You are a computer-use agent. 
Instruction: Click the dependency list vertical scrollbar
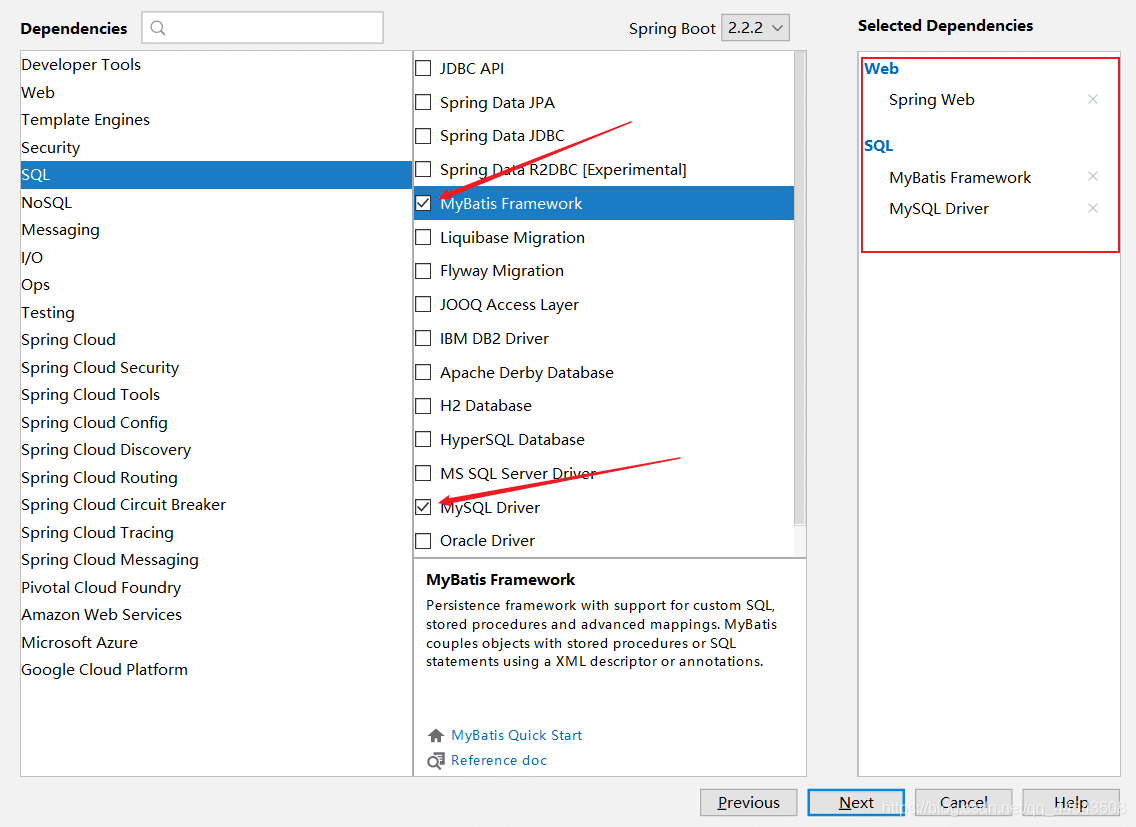click(799, 288)
